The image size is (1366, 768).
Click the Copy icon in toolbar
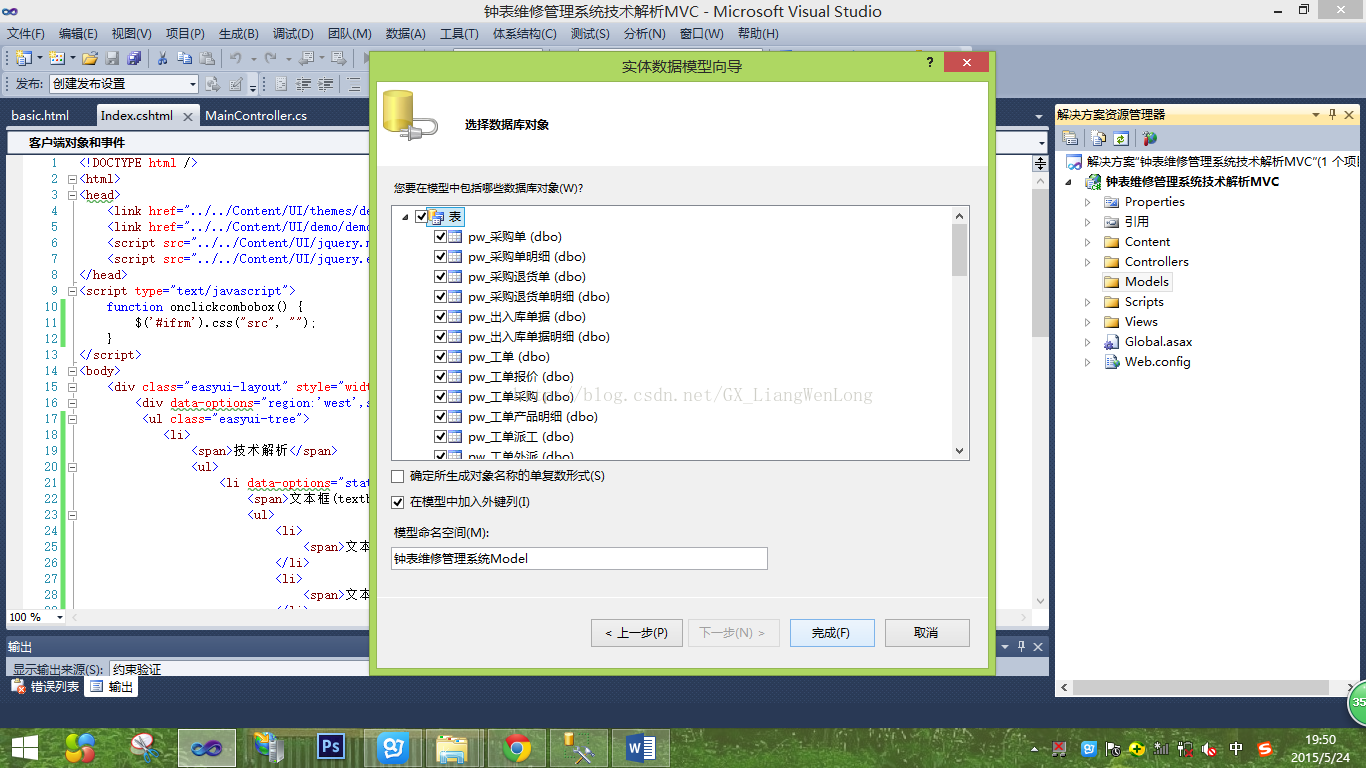coord(185,58)
